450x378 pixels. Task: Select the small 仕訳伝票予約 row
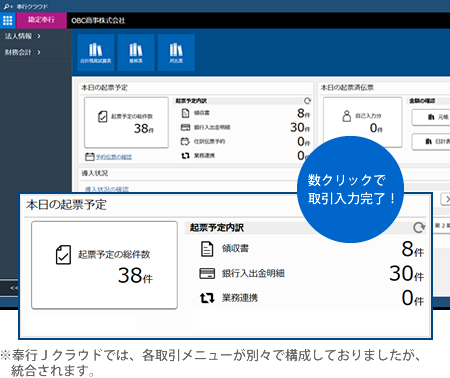pos(245,142)
